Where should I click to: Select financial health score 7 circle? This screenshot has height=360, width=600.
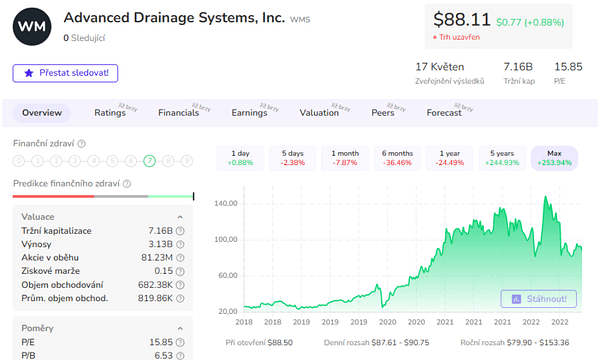coord(150,161)
